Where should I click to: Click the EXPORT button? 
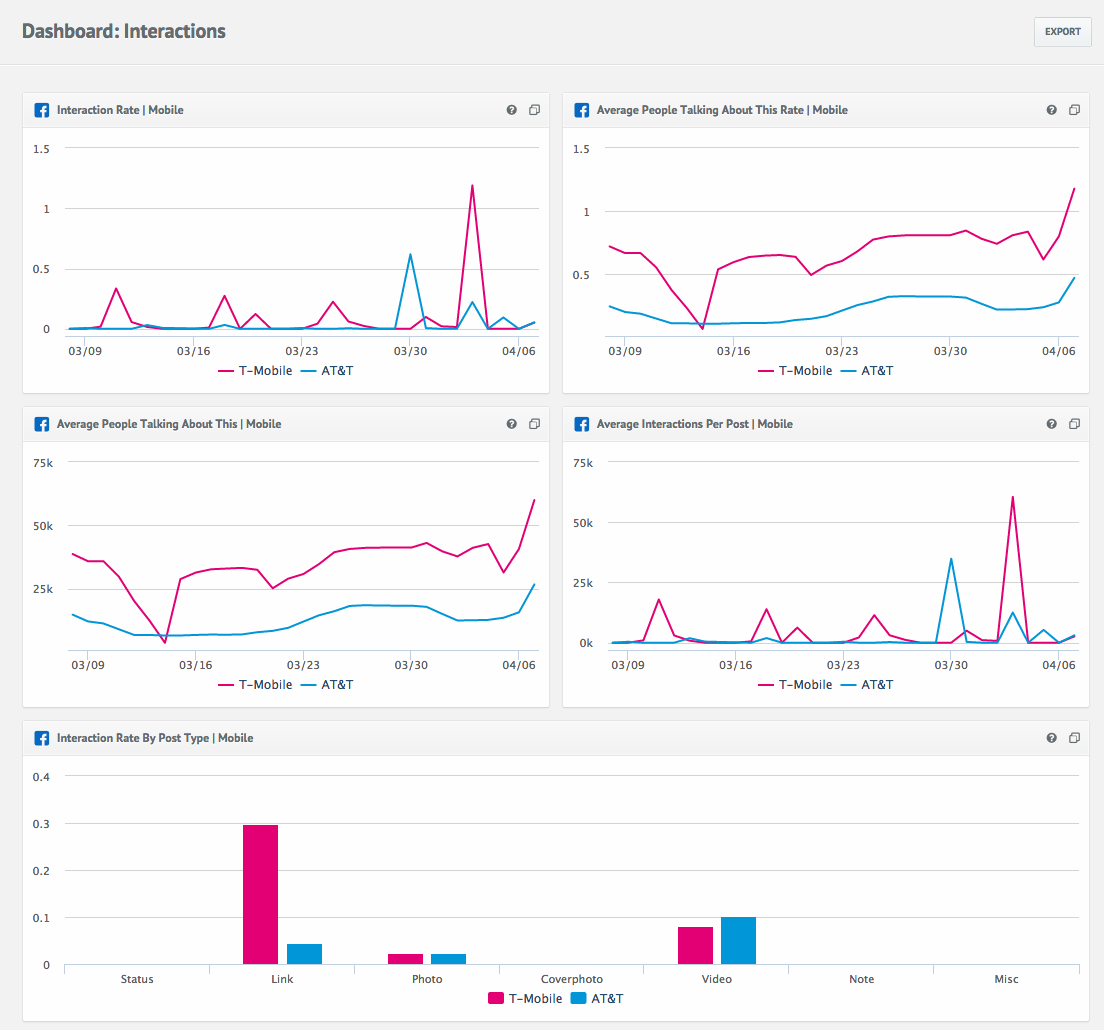pyautogui.click(x=1062, y=31)
